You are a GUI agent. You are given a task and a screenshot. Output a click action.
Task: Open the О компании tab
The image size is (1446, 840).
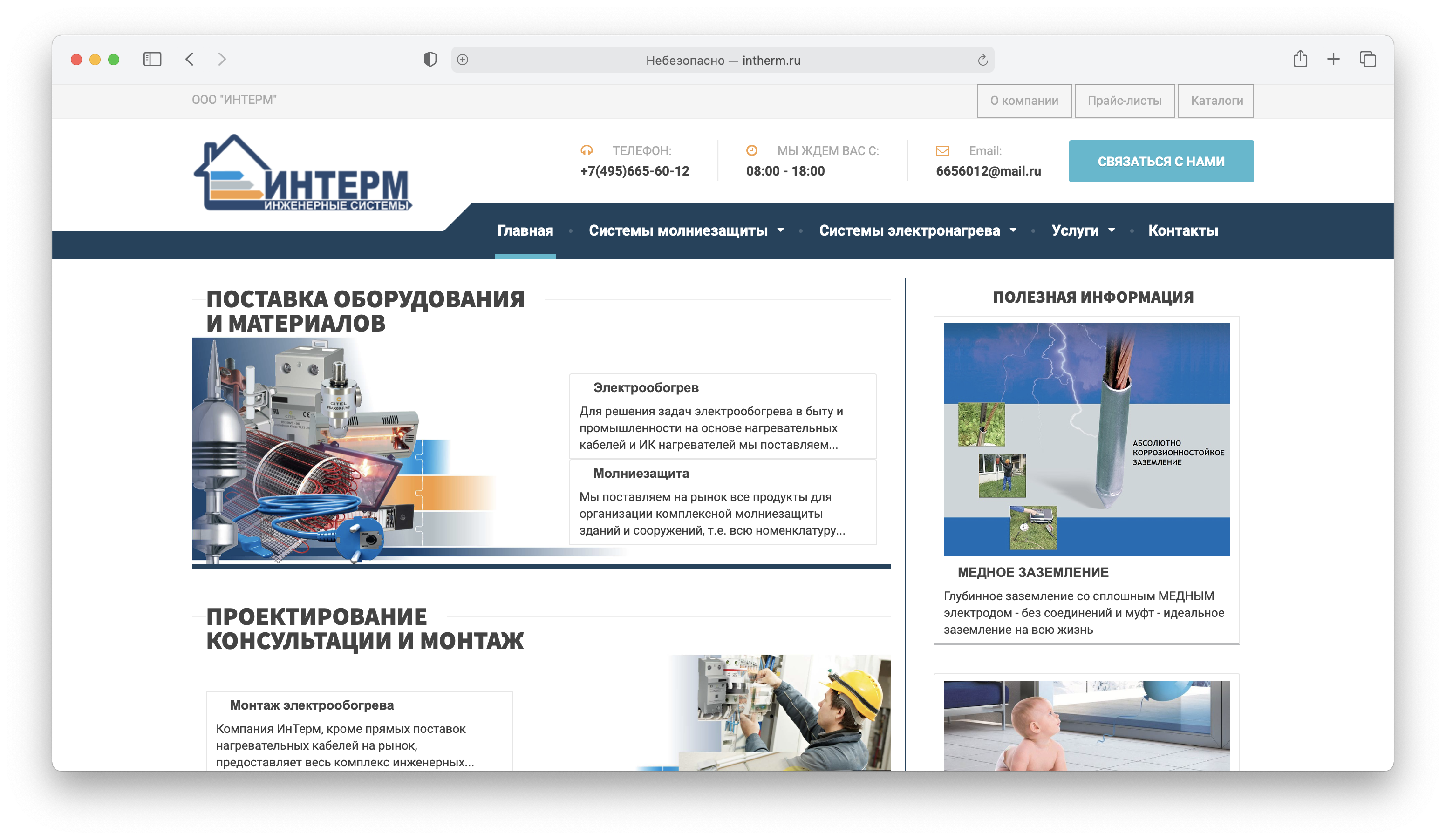[1024, 101]
